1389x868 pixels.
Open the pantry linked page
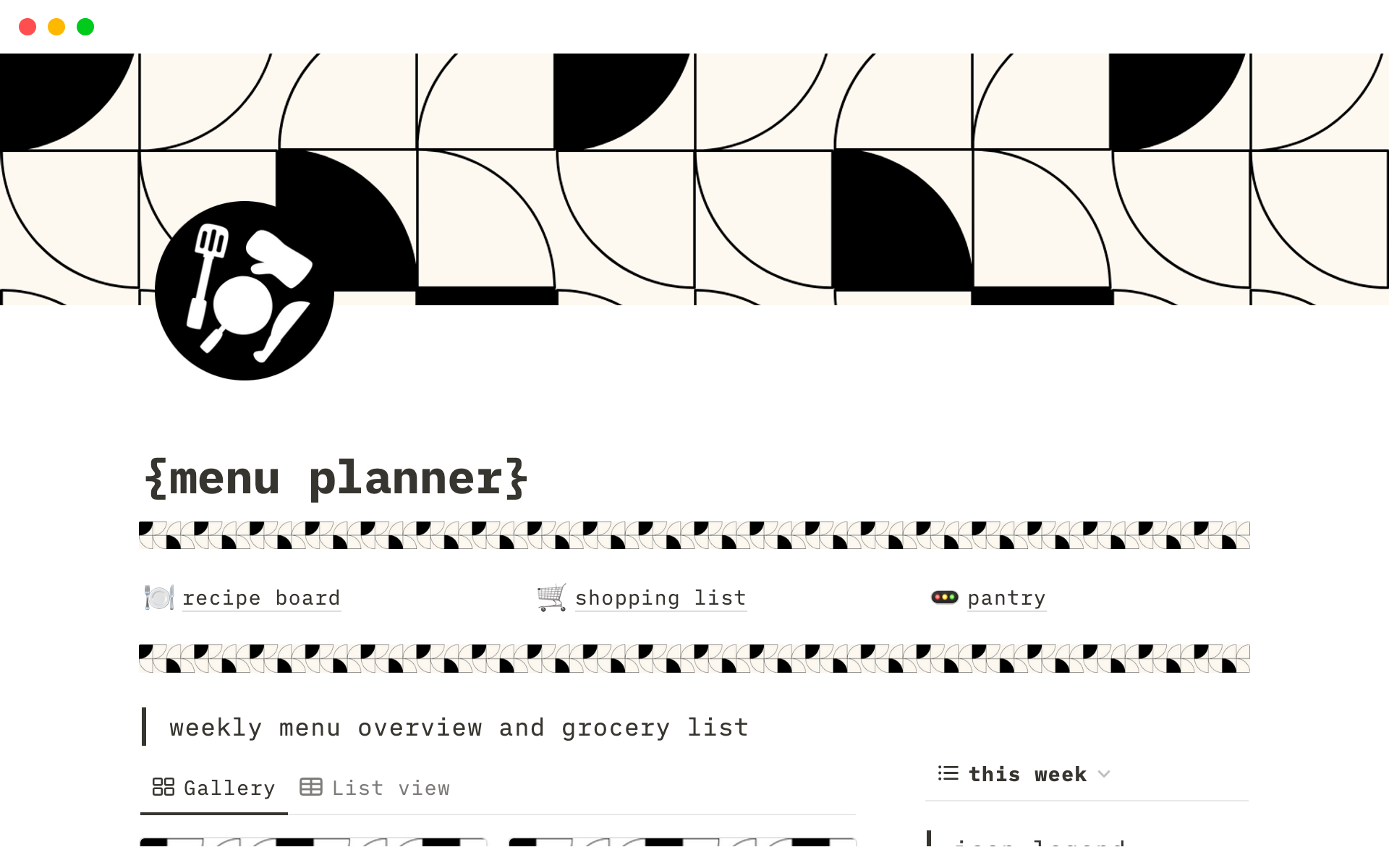(1006, 598)
